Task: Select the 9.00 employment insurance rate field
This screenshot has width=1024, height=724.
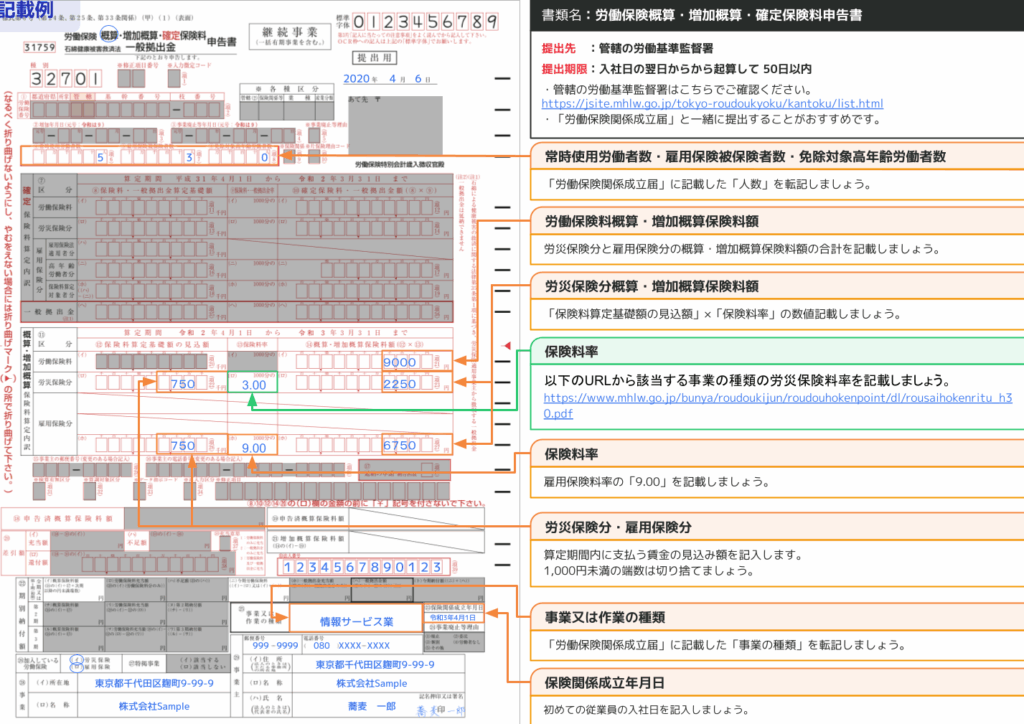Action: tap(253, 446)
